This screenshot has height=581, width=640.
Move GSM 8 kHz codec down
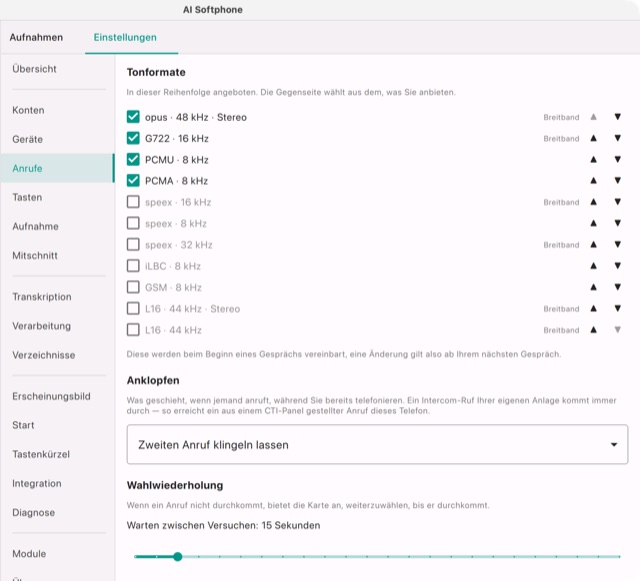pyautogui.click(x=618, y=287)
